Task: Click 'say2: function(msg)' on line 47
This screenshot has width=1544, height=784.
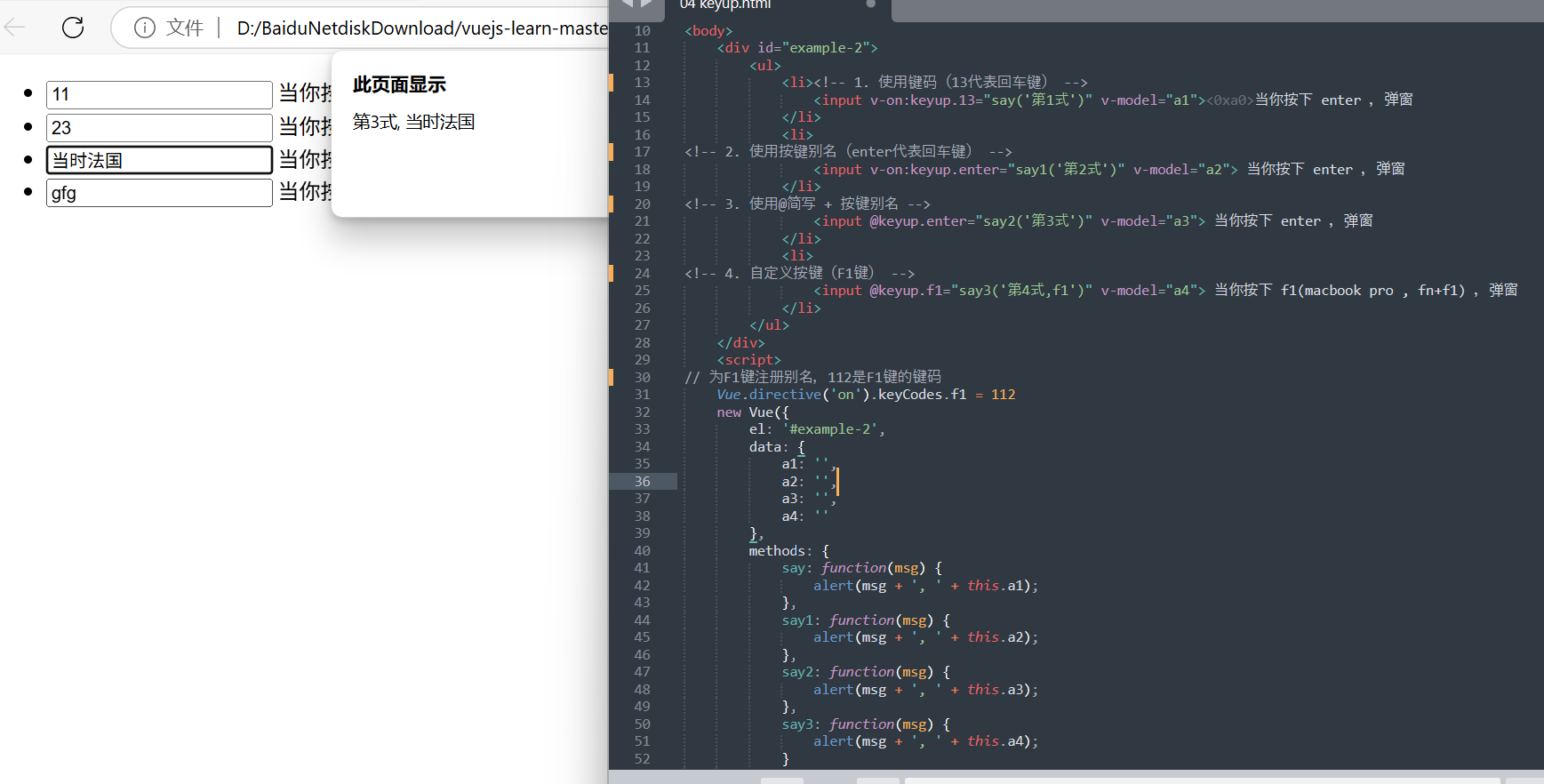Action: [x=858, y=672]
